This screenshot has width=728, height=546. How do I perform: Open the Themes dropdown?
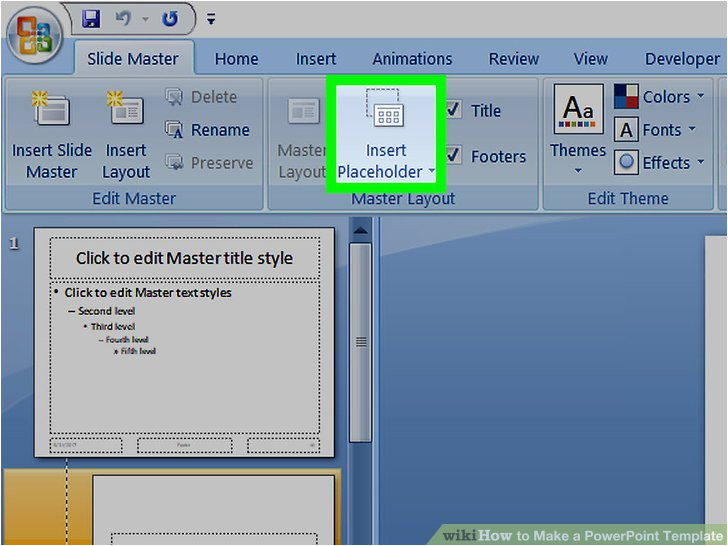578,135
